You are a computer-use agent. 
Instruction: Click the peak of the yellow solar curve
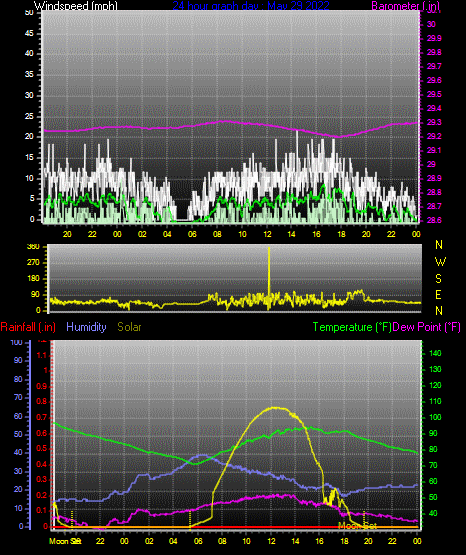275,407
